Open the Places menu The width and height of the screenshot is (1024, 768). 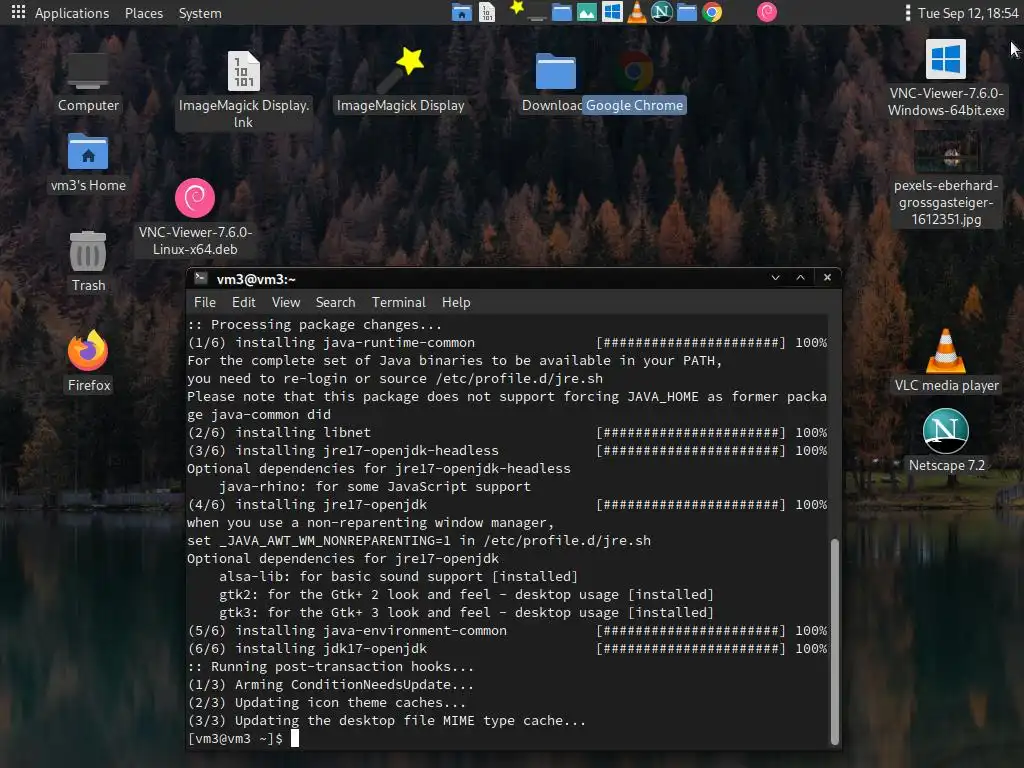point(144,13)
